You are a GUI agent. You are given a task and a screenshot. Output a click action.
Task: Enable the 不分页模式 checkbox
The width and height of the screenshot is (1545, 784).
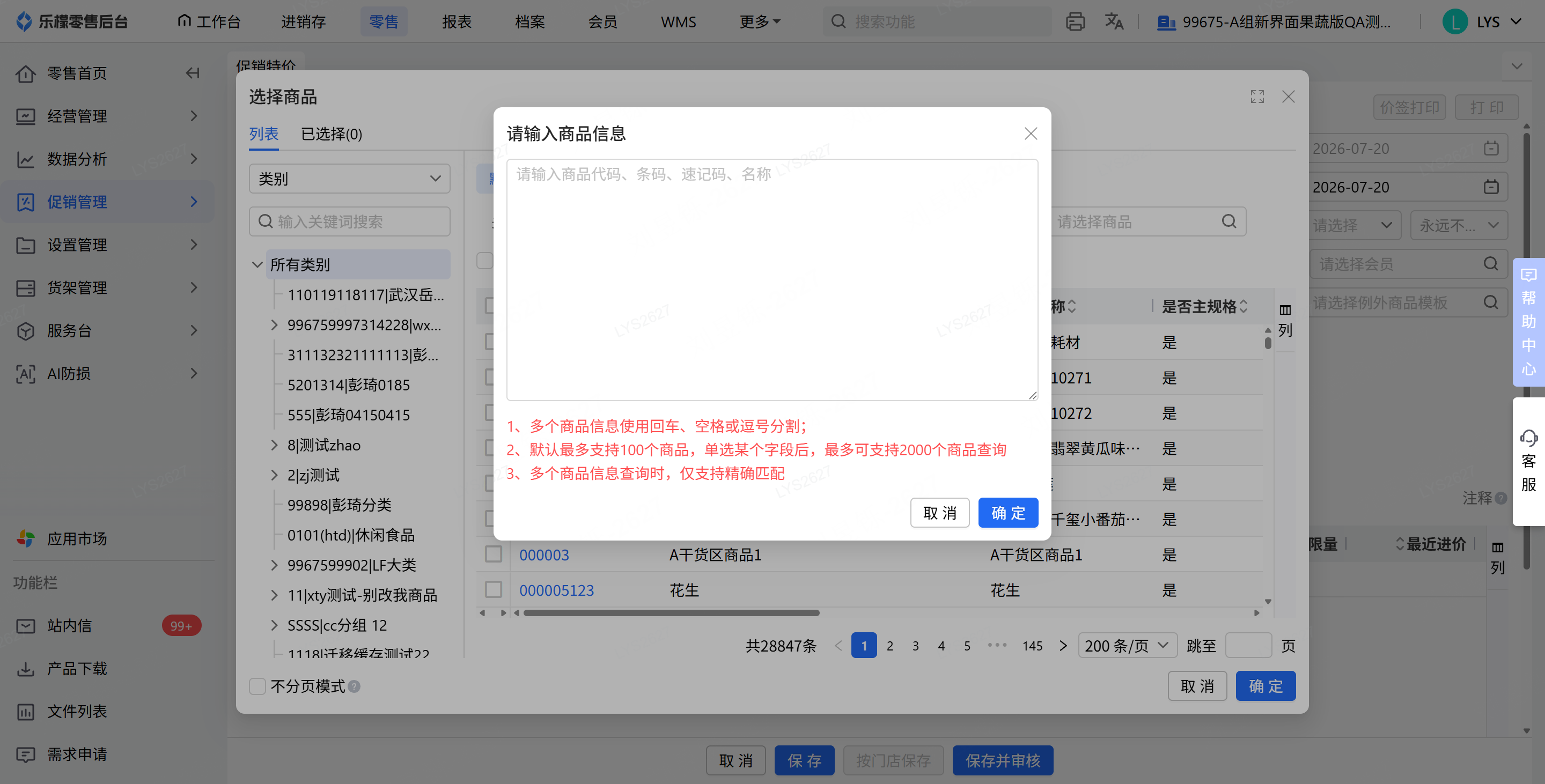click(257, 686)
